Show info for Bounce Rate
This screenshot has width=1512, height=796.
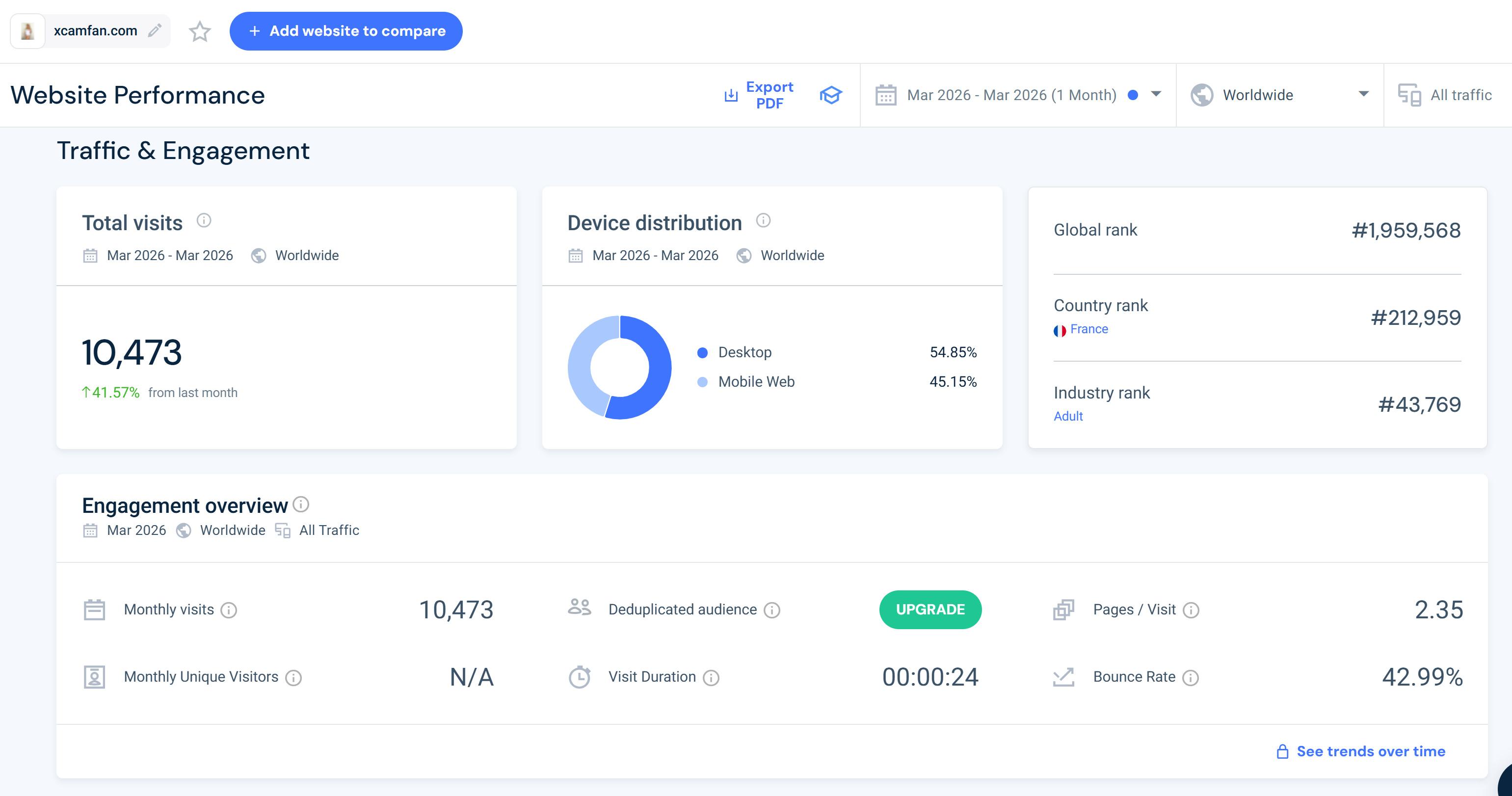point(1191,678)
